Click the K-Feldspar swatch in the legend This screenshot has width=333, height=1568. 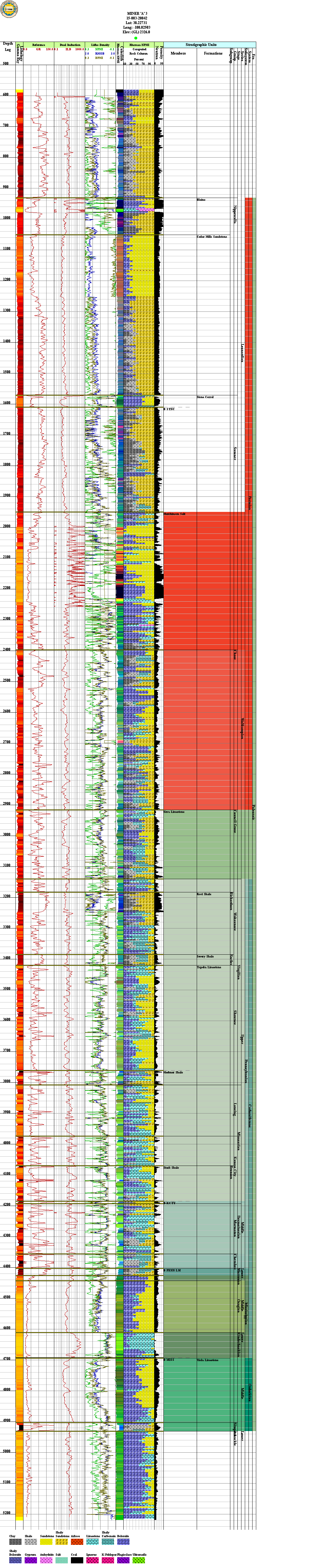point(108,1560)
